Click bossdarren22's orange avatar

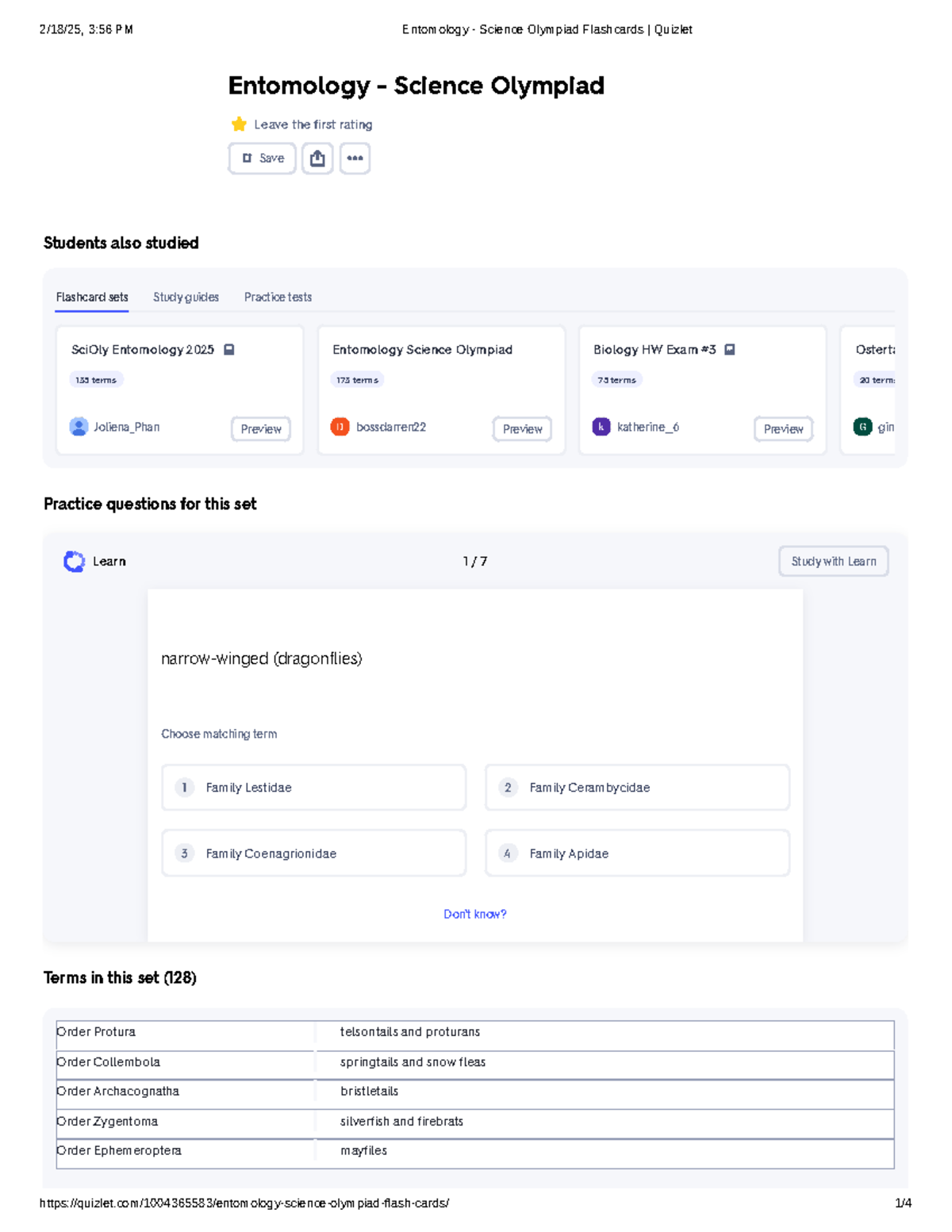[340, 427]
